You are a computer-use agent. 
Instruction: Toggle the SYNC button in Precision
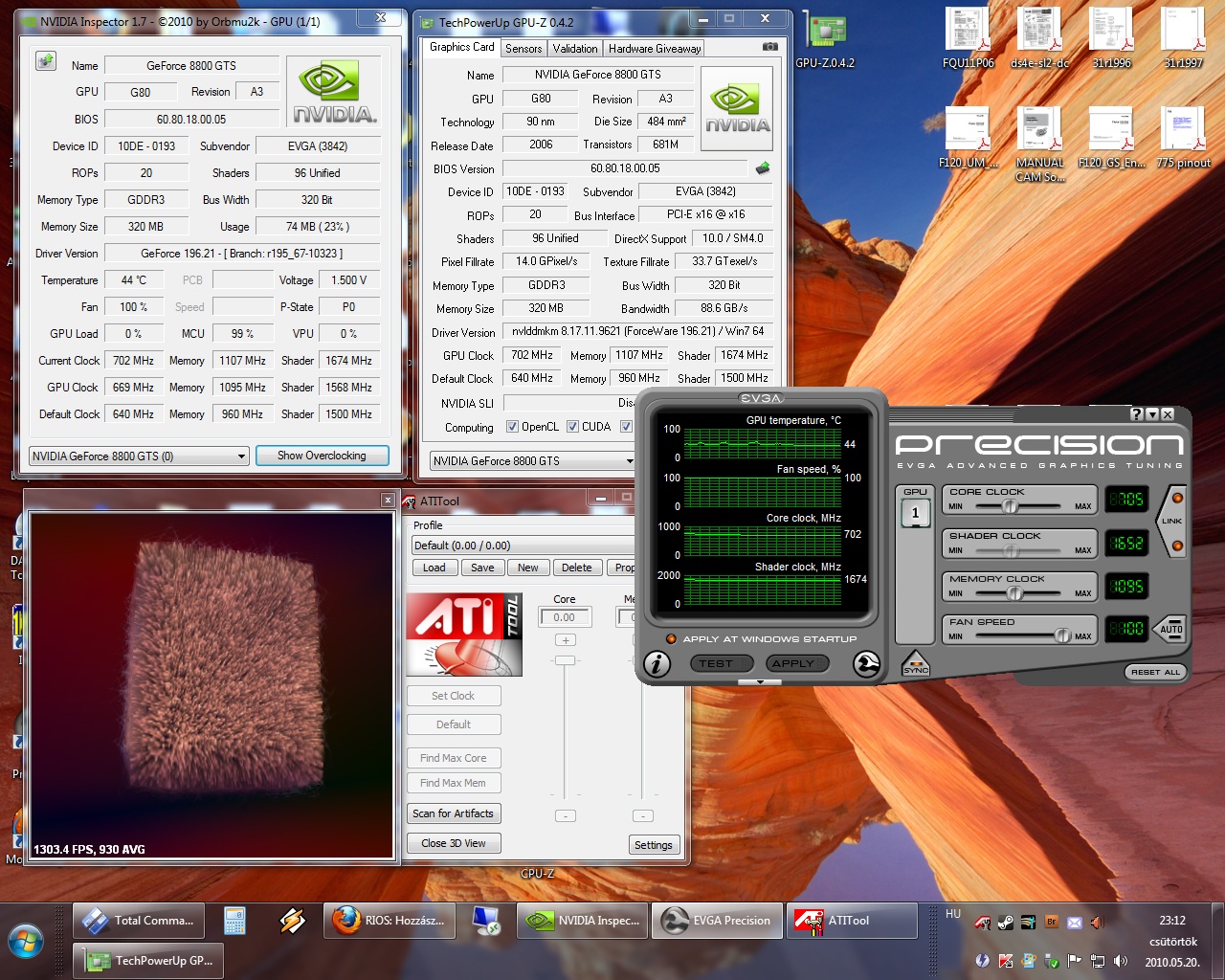coord(916,664)
